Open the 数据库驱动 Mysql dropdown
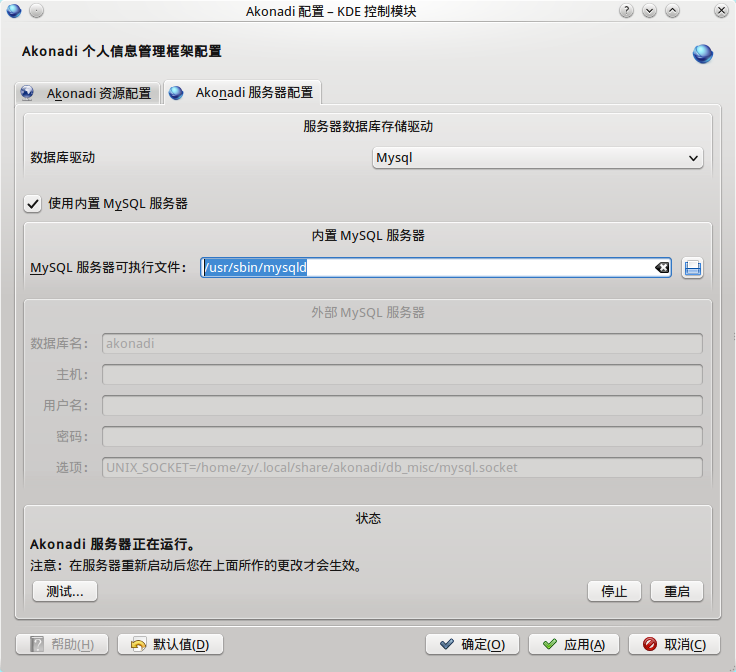 click(x=537, y=158)
